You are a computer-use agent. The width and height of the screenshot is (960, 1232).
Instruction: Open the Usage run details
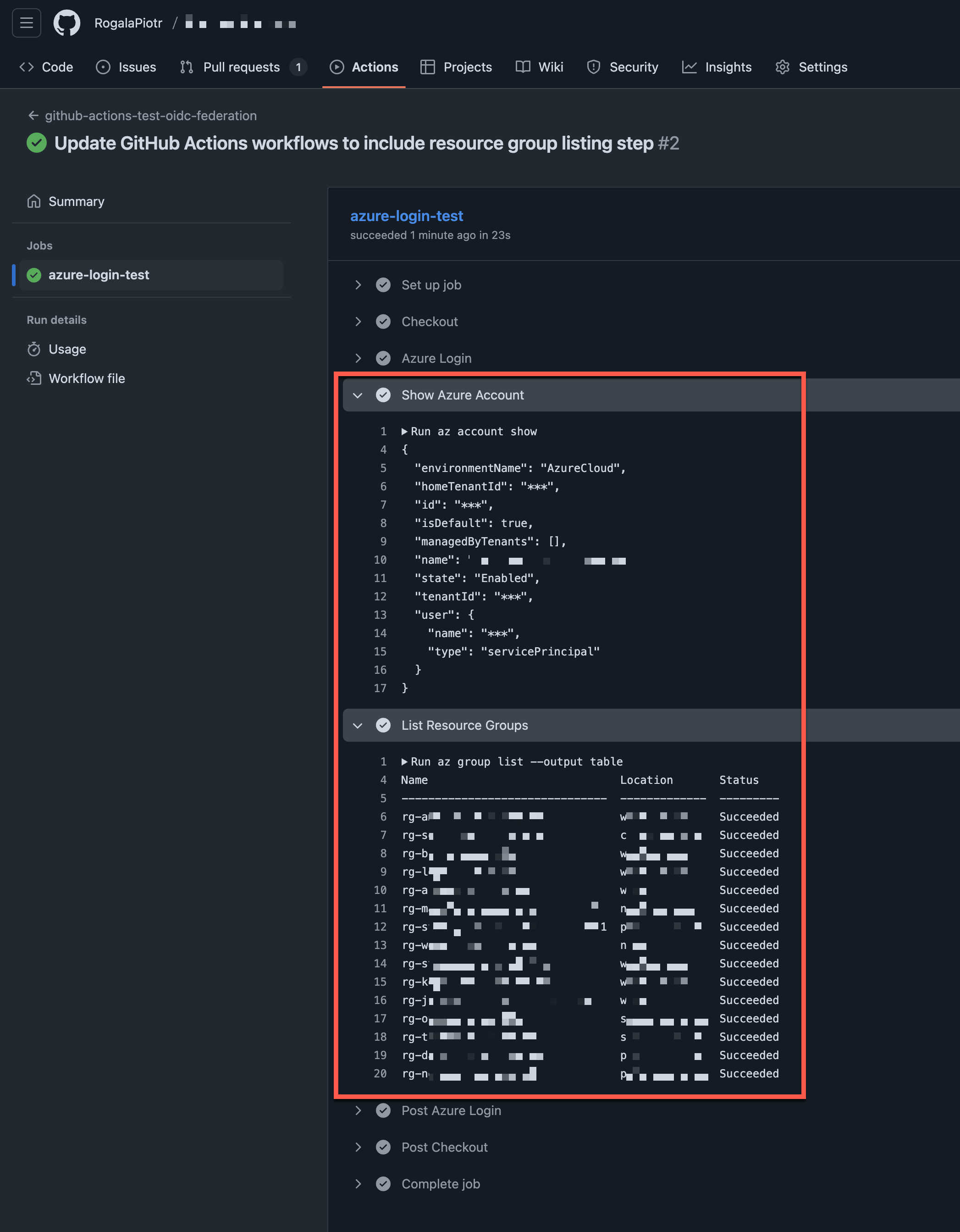coord(67,349)
